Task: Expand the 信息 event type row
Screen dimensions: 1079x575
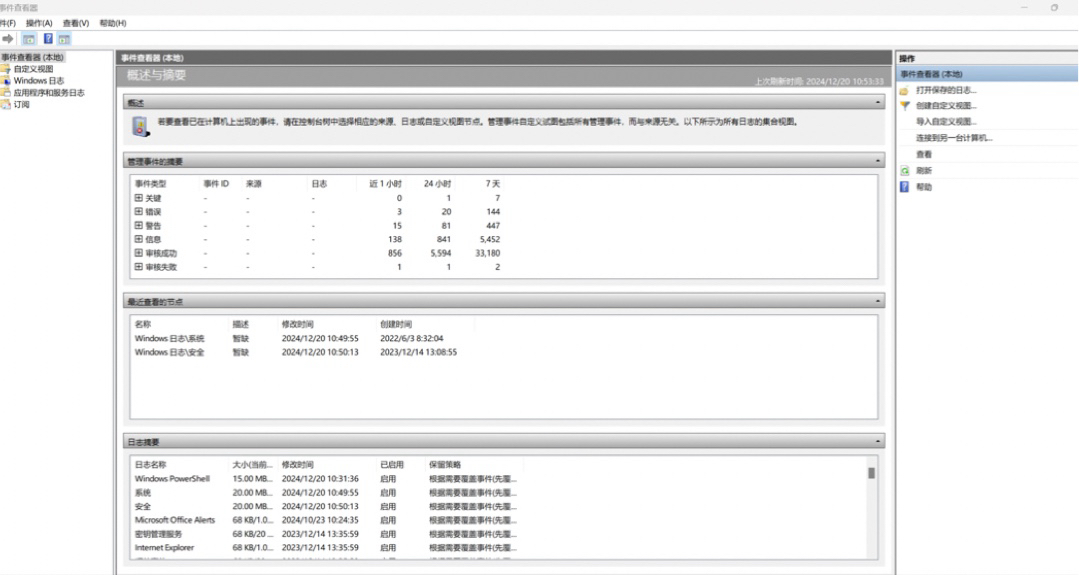Action: [139, 239]
